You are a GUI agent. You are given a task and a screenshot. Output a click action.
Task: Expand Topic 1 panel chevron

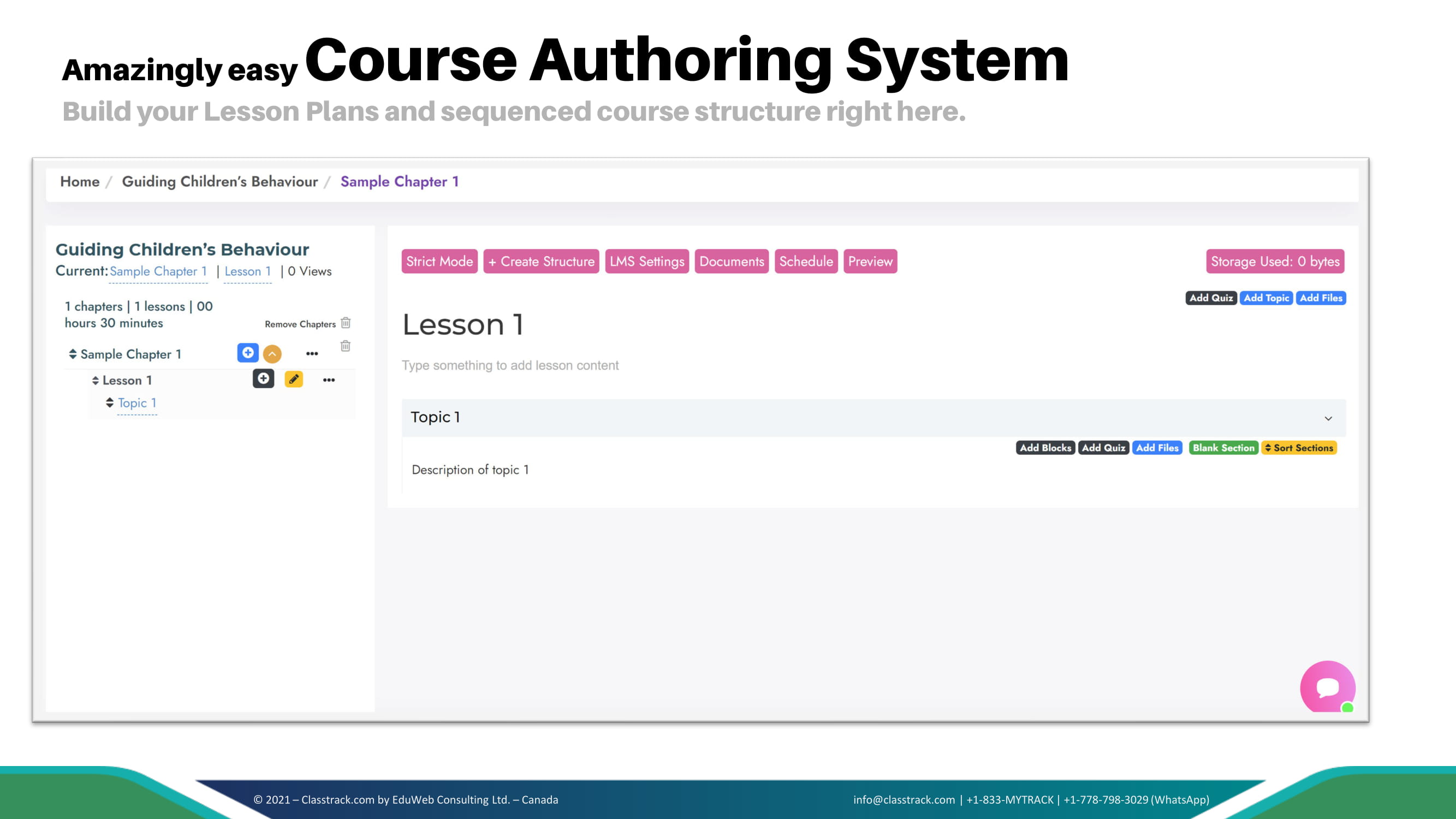coord(1328,418)
